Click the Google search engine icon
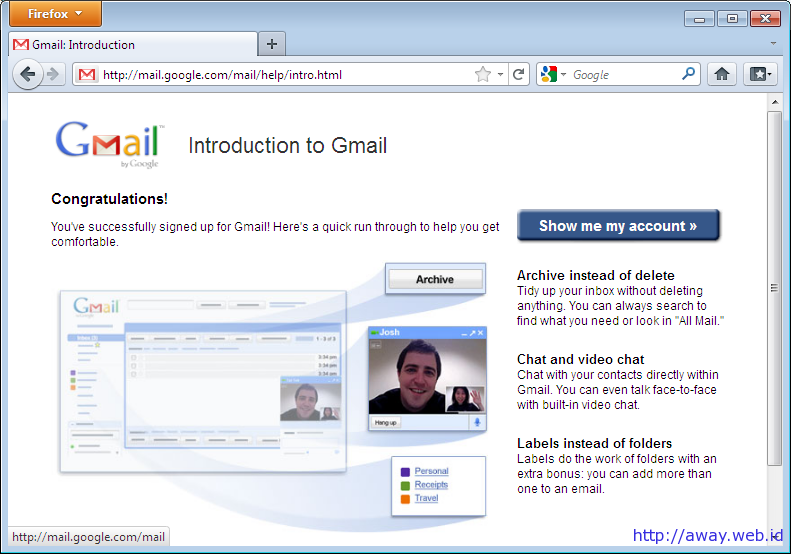Image resolution: width=791 pixels, height=554 pixels. [548, 75]
